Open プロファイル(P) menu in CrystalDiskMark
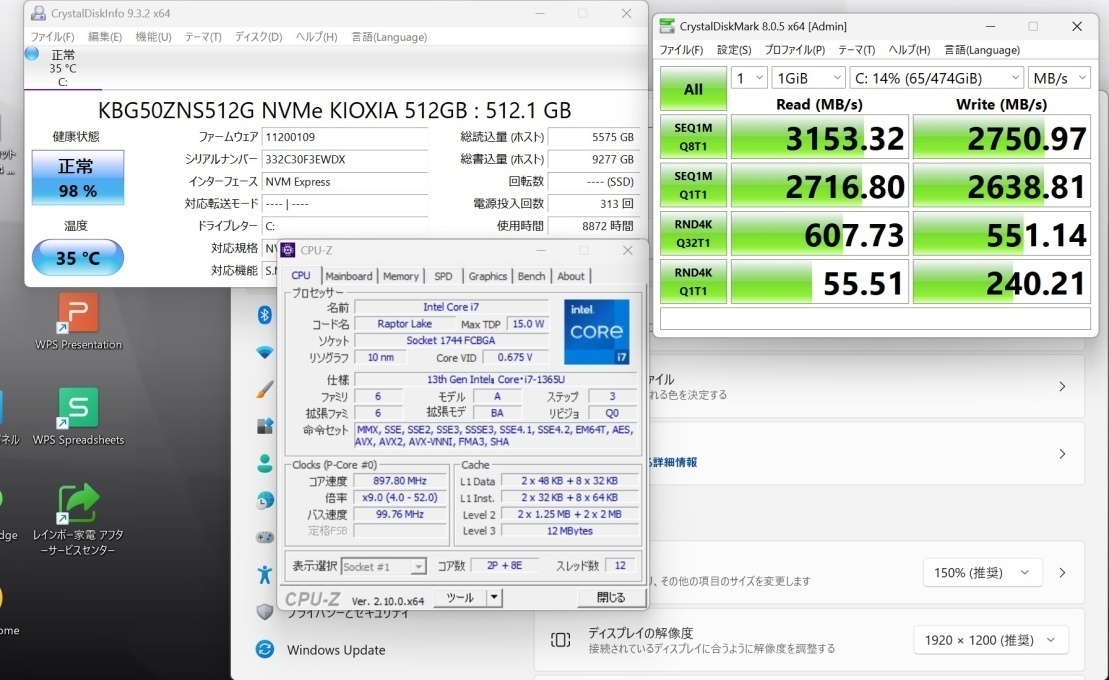Image resolution: width=1109 pixels, height=680 pixels. pyautogui.click(x=795, y=50)
